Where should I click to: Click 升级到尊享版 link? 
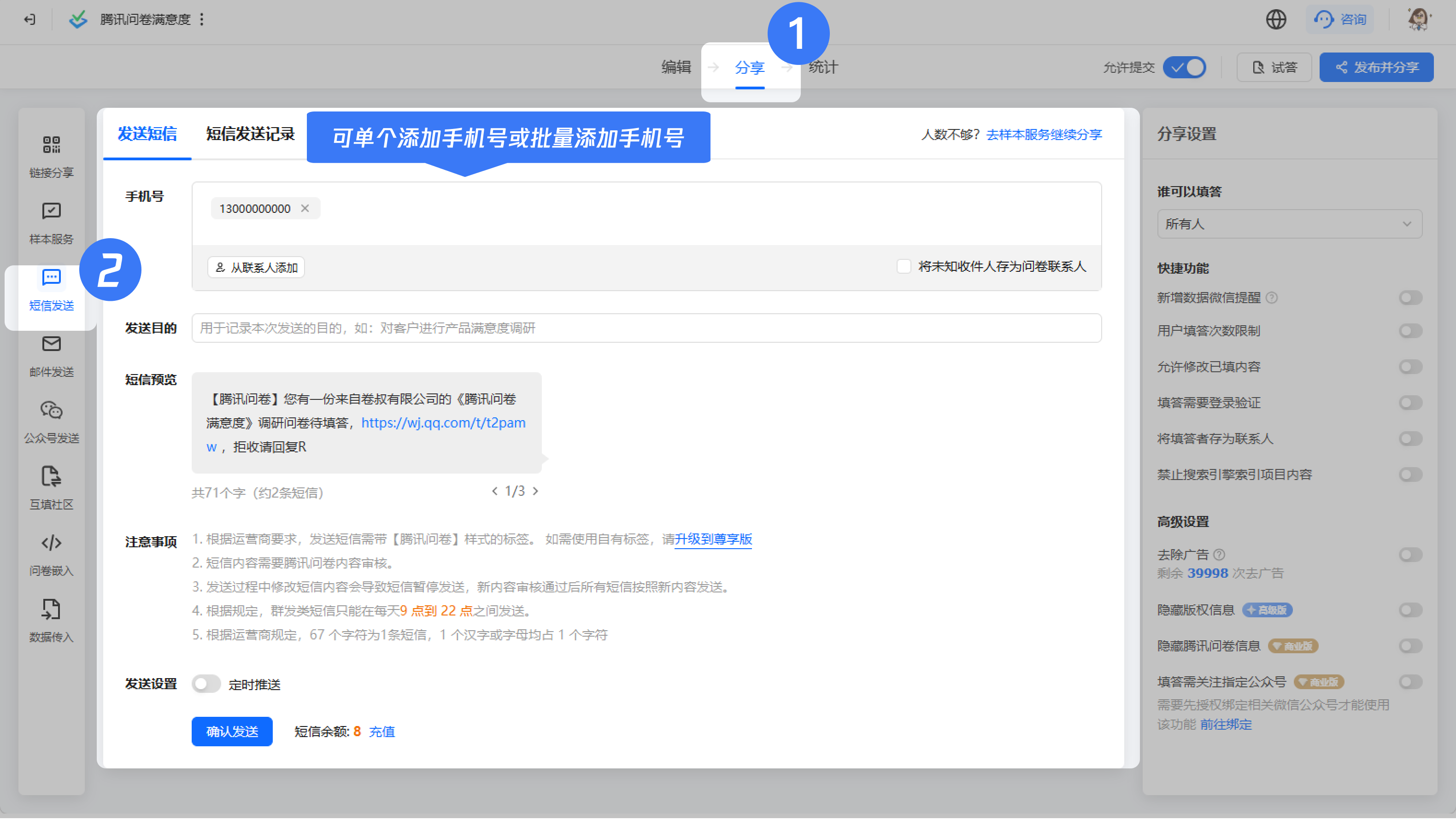point(713,539)
